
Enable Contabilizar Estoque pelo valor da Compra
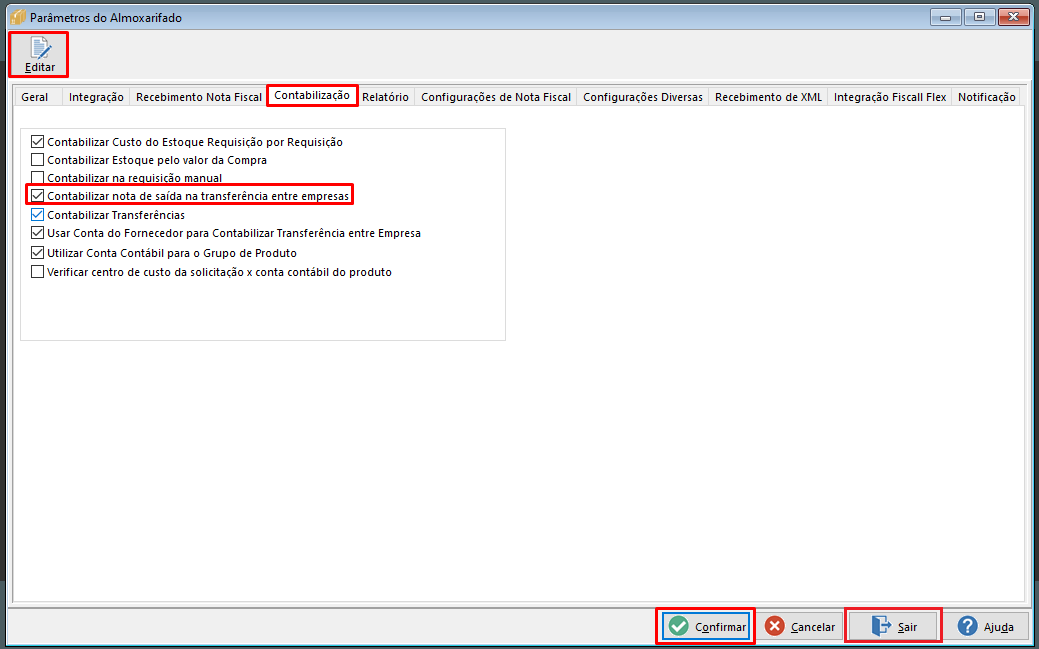pyautogui.click(x=38, y=160)
